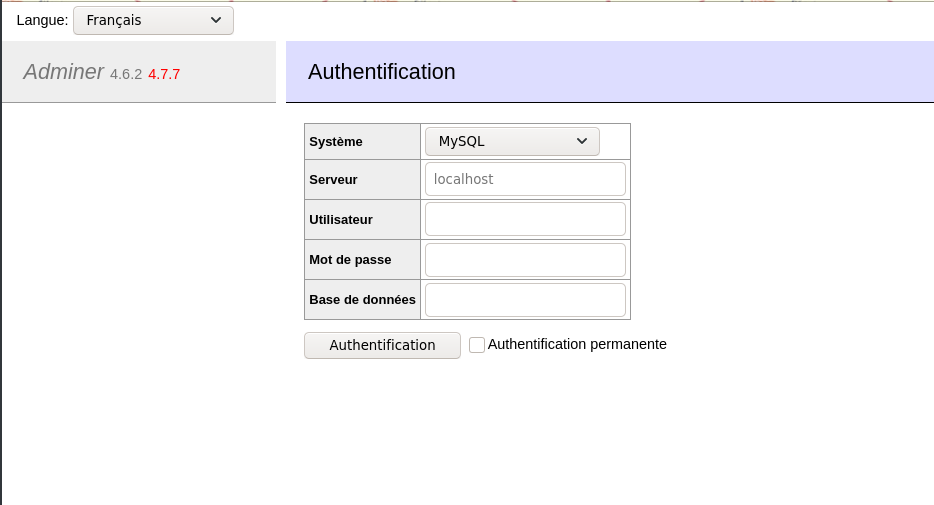Select the Utilisateur row label
The height and width of the screenshot is (505, 934).
tap(341, 220)
